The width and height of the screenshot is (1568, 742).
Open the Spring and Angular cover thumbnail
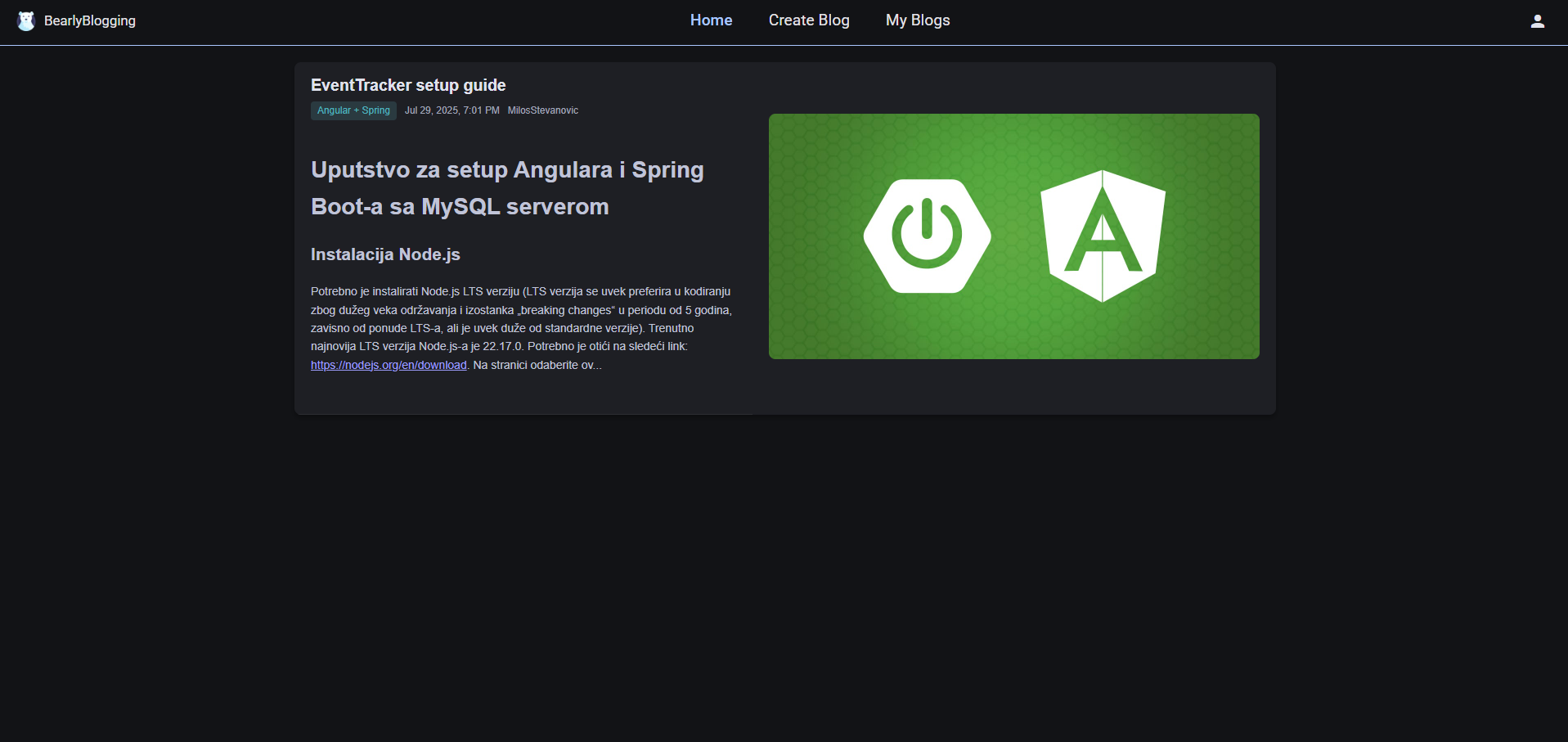(1013, 236)
